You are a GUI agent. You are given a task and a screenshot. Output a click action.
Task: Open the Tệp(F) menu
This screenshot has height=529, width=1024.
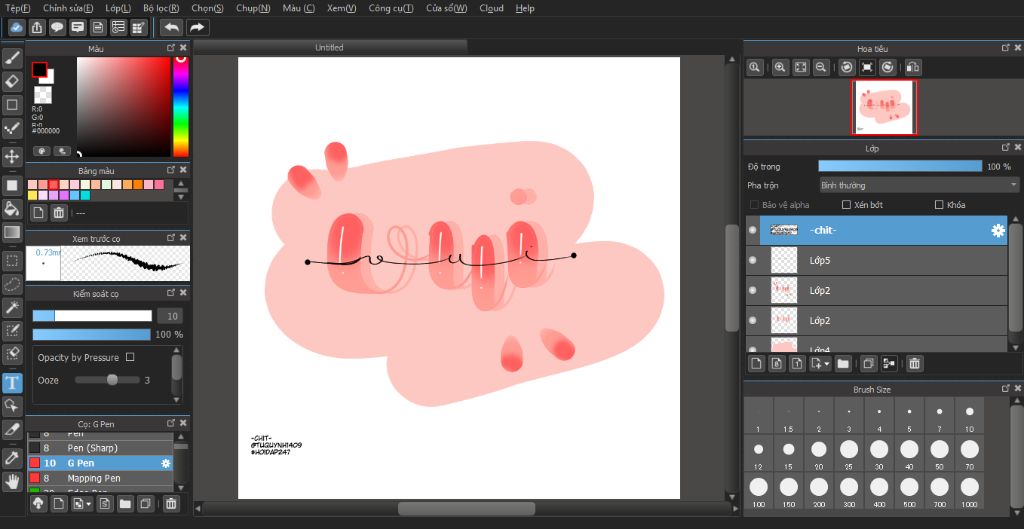[x=18, y=8]
